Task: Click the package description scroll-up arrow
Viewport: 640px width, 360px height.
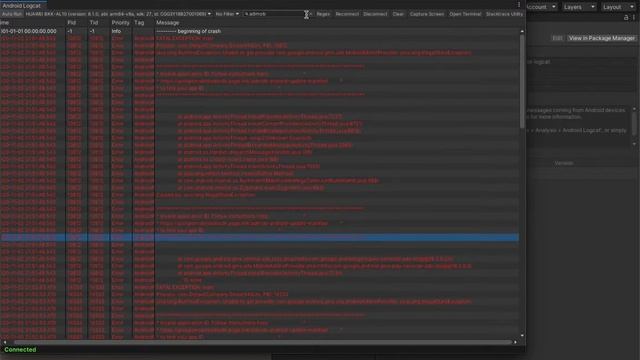Action: click(x=634, y=109)
